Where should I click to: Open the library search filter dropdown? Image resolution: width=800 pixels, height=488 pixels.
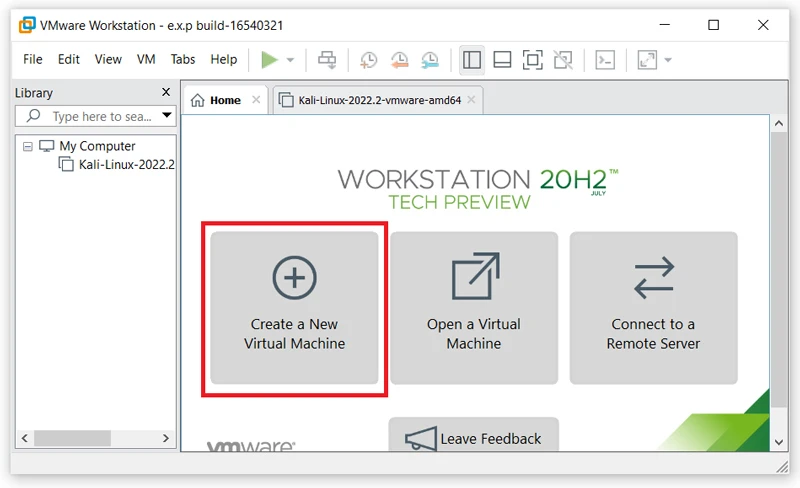pos(166,115)
